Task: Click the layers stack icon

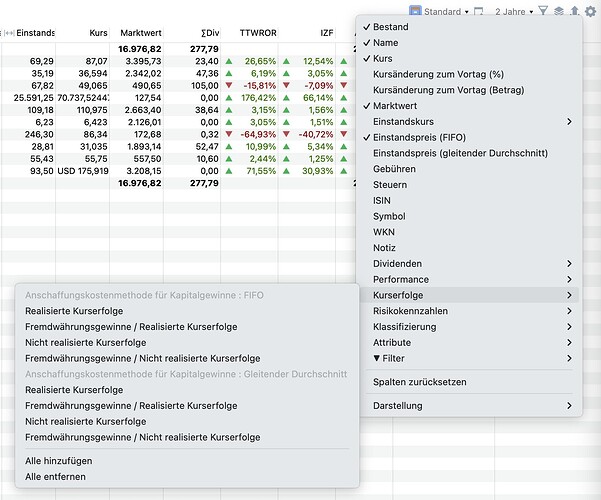Action: (559, 11)
